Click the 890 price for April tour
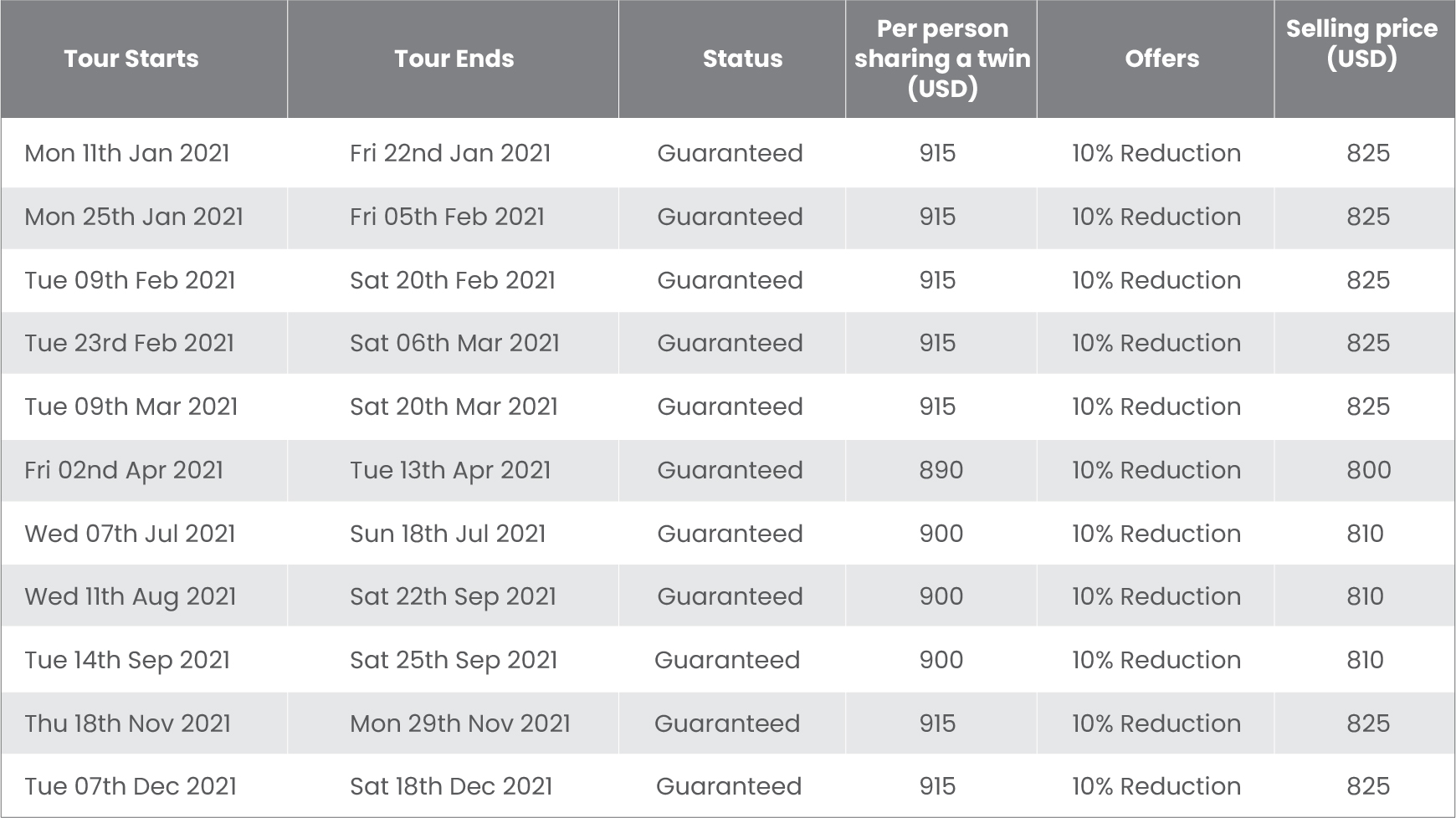1456x818 pixels. point(941,470)
